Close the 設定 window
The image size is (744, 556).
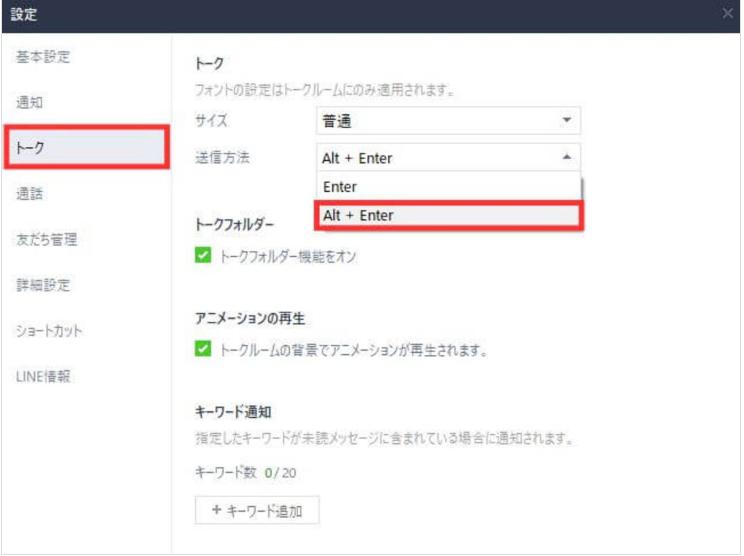(x=727, y=13)
